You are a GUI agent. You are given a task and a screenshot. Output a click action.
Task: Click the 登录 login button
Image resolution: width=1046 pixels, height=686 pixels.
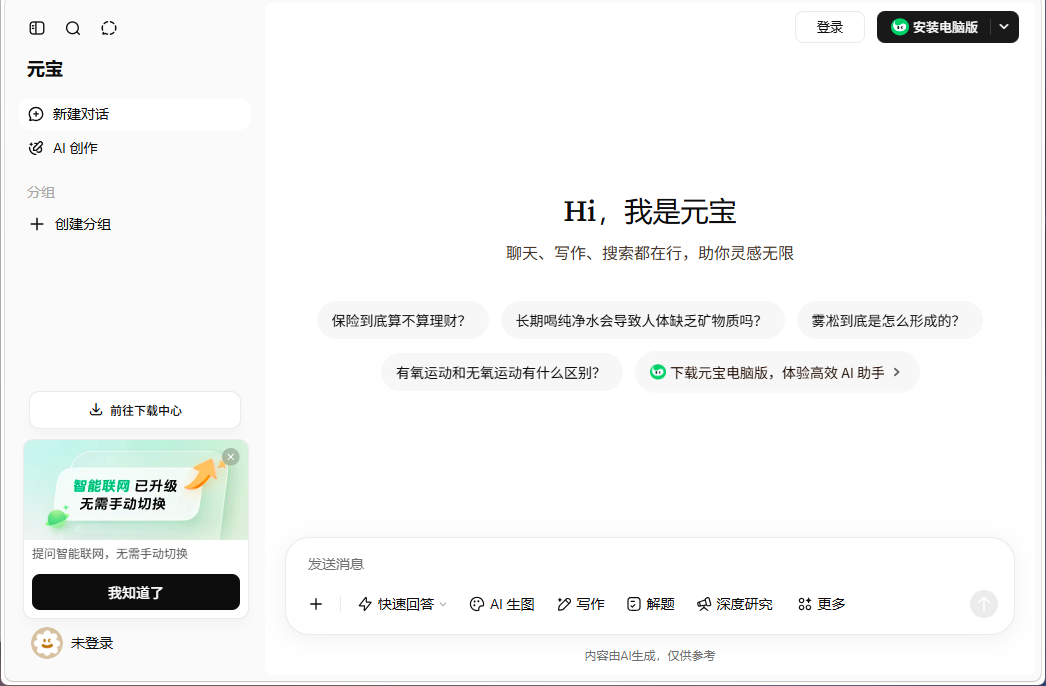click(x=830, y=27)
